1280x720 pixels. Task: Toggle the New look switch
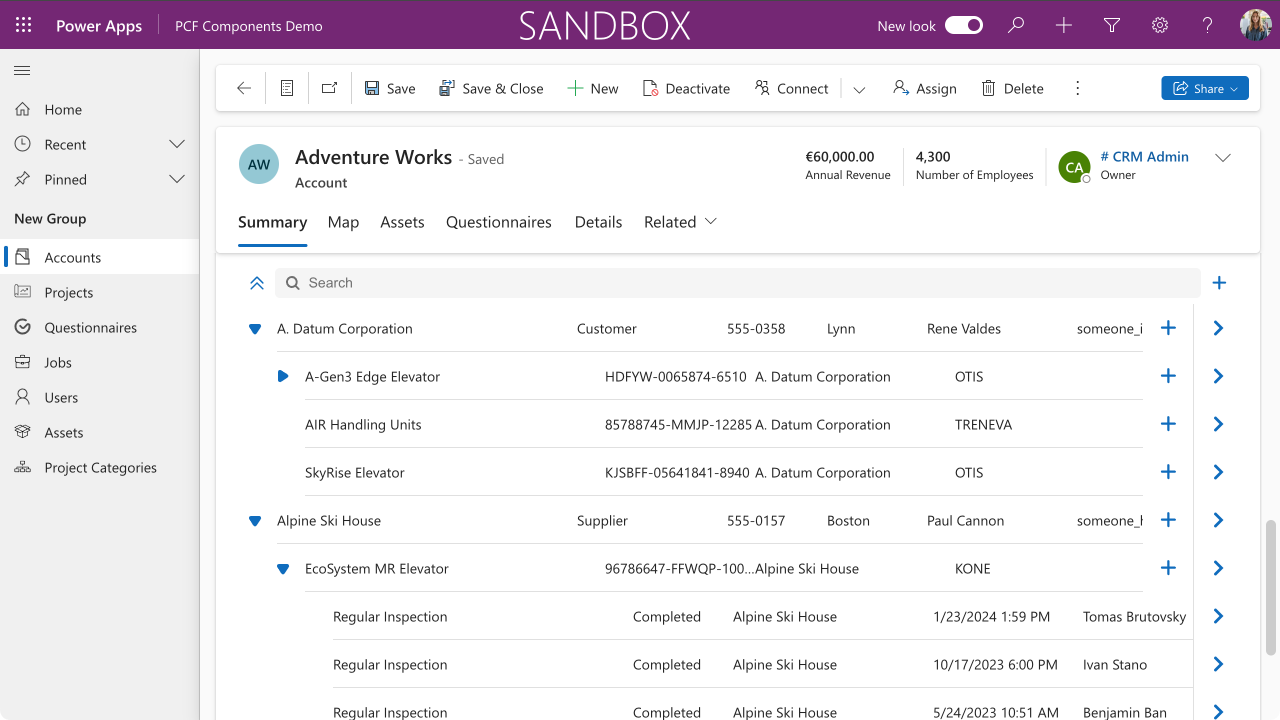(x=964, y=26)
